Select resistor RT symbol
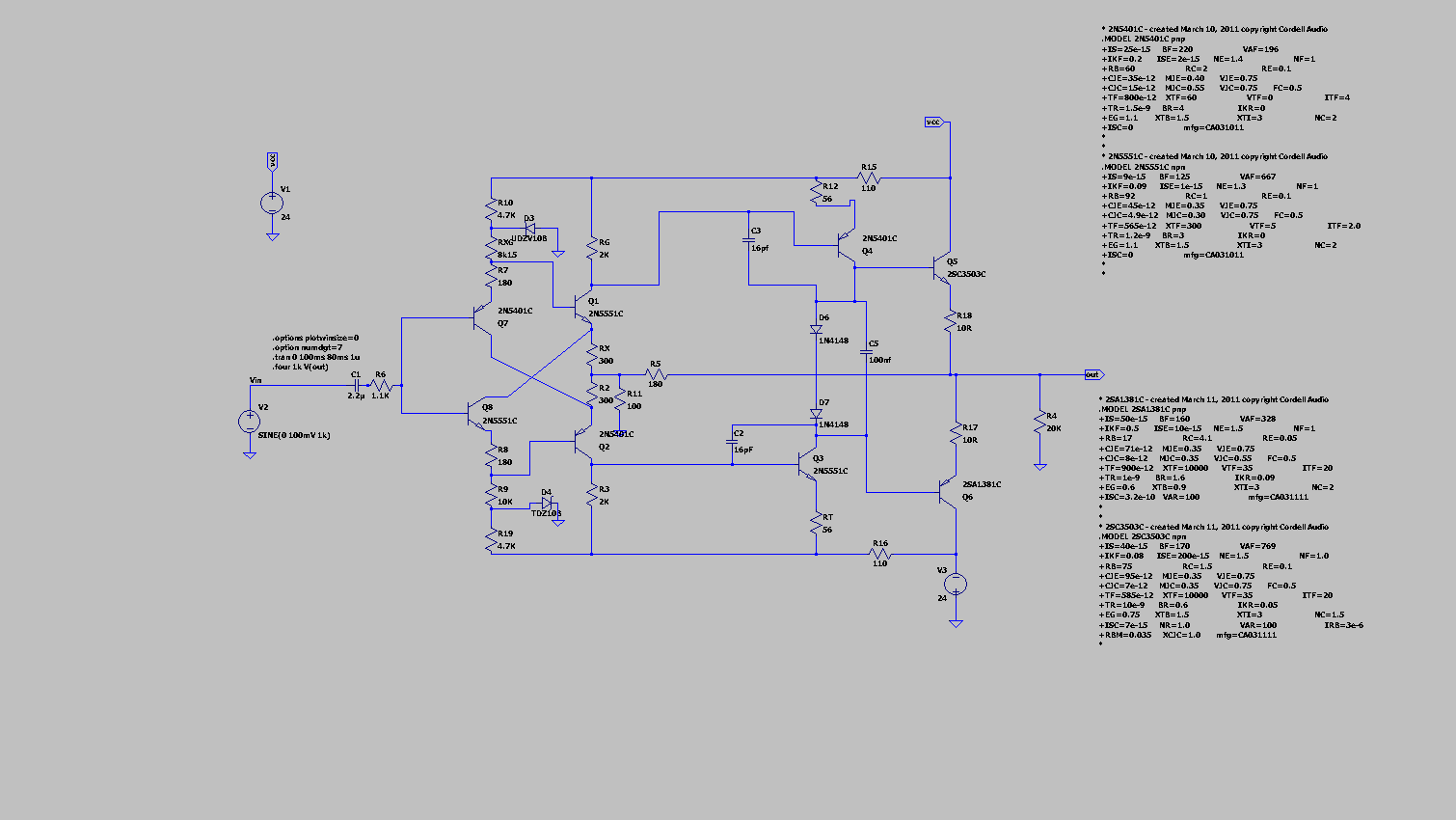 pyautogui.click(x=817, y=523)
